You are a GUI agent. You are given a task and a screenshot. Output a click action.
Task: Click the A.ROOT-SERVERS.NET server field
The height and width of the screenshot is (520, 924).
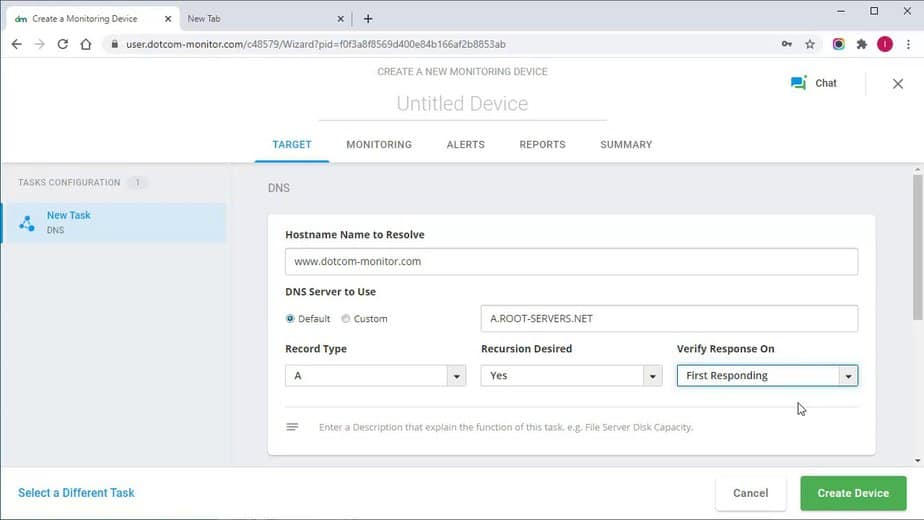point(669,318)
